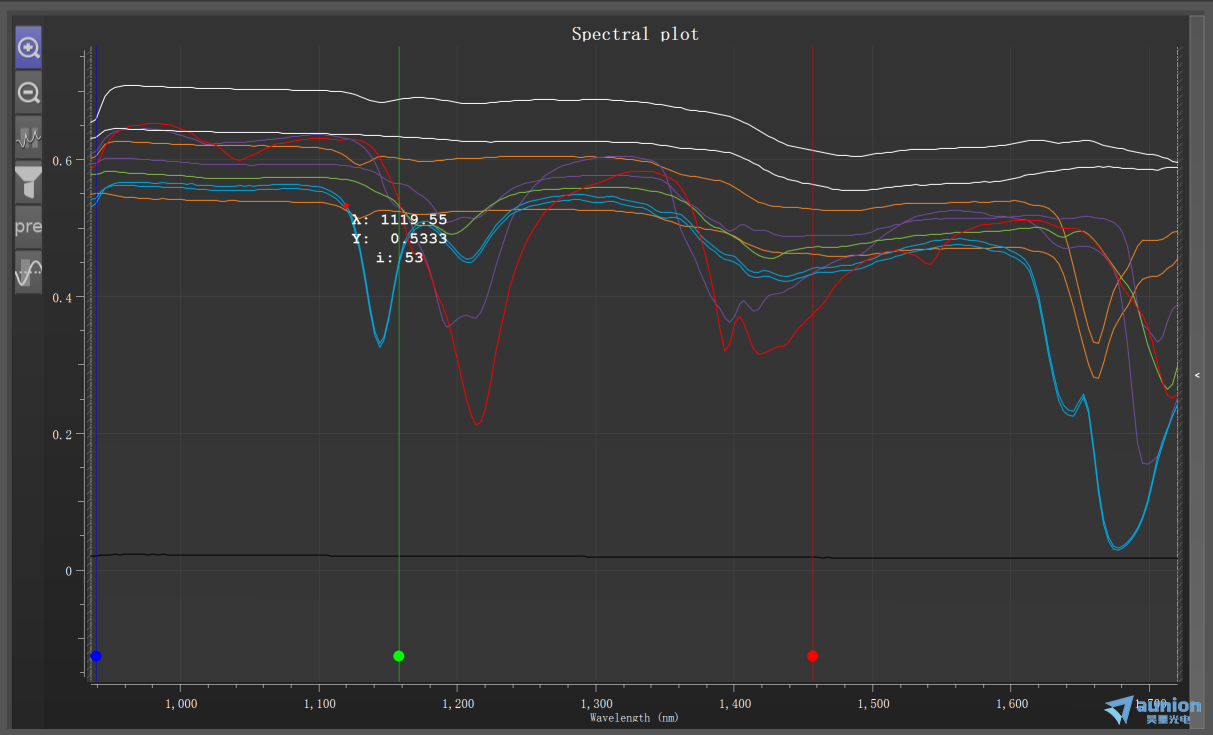
Task: Click the flat black spectrum line
Action: pyautogui.click(x=600, y=556)
